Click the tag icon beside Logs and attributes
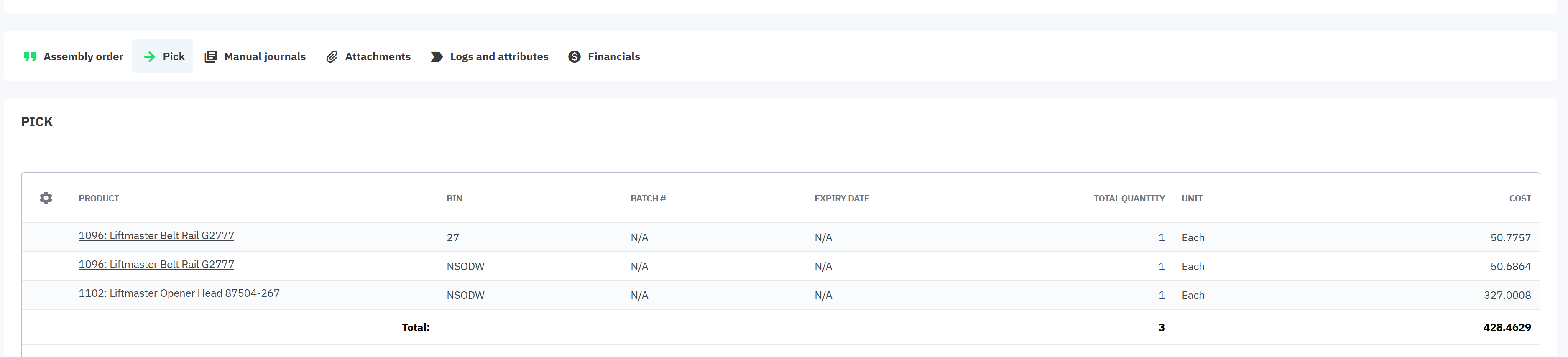 [437, 56]
